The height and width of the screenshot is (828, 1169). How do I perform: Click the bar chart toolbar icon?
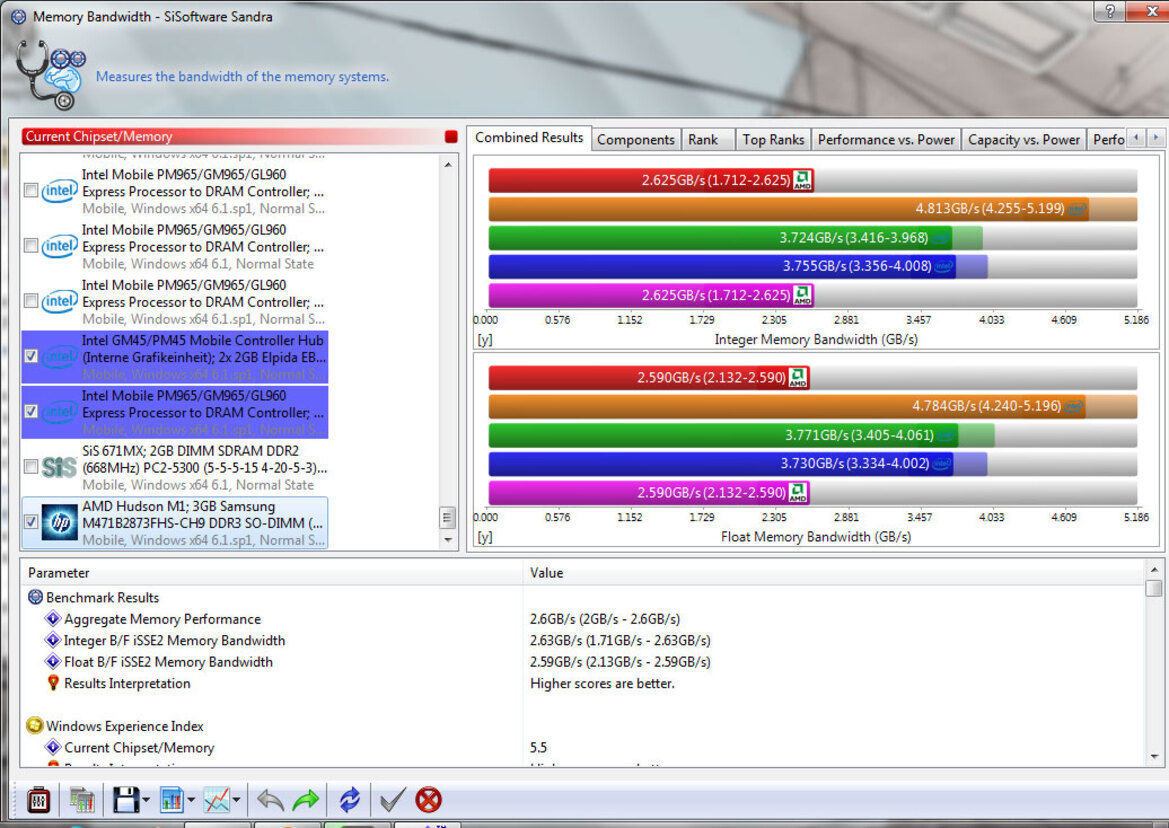[x=171, y=800]
